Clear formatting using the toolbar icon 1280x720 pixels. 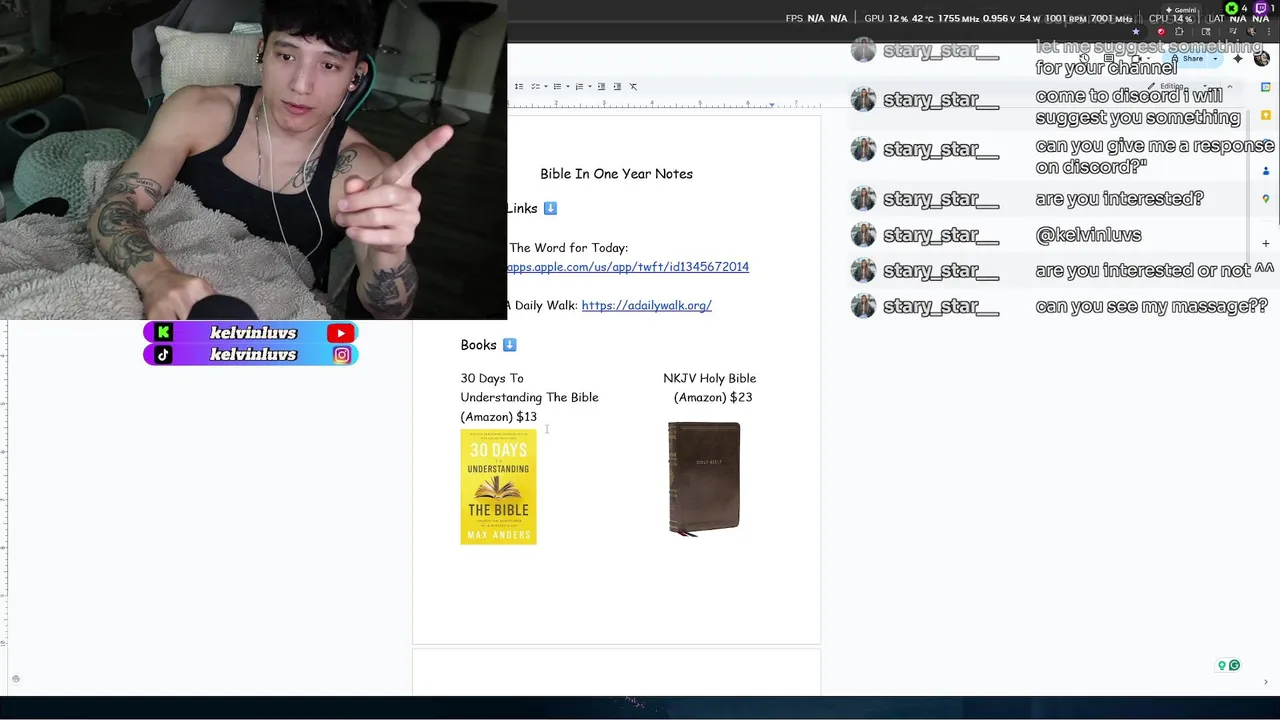633,87
